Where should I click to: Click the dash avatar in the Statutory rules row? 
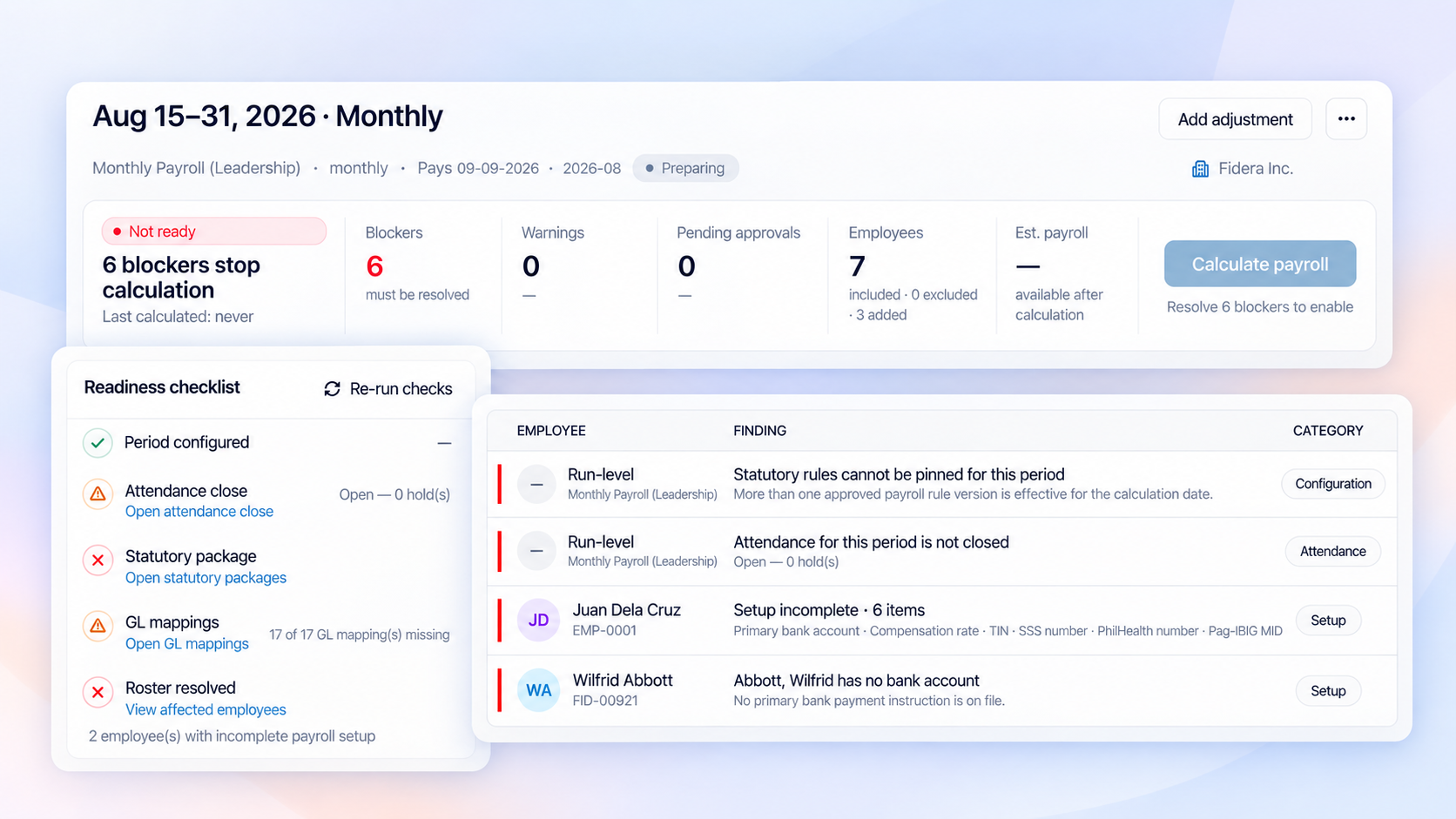536,484
